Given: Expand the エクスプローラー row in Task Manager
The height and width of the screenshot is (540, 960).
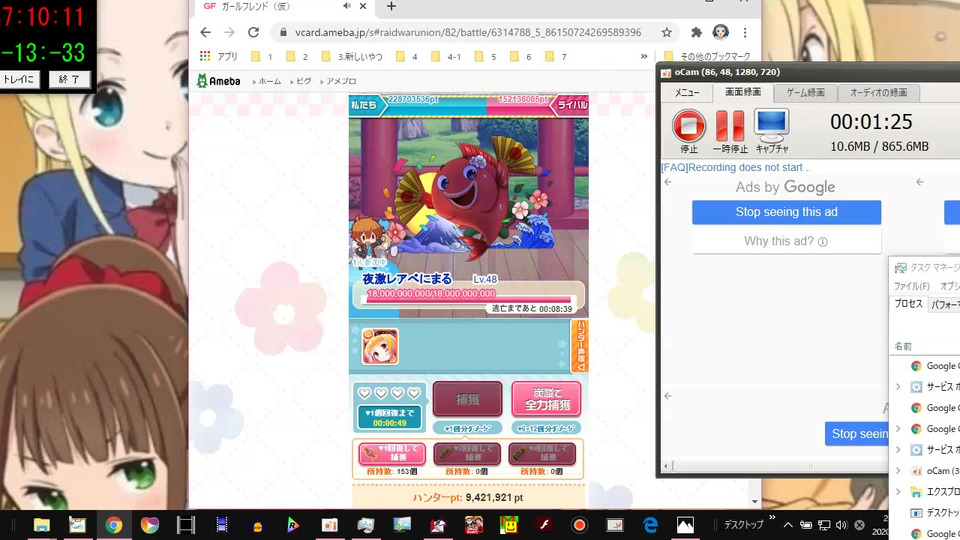Looking at the screenshot, I should [x=898, y=492].
